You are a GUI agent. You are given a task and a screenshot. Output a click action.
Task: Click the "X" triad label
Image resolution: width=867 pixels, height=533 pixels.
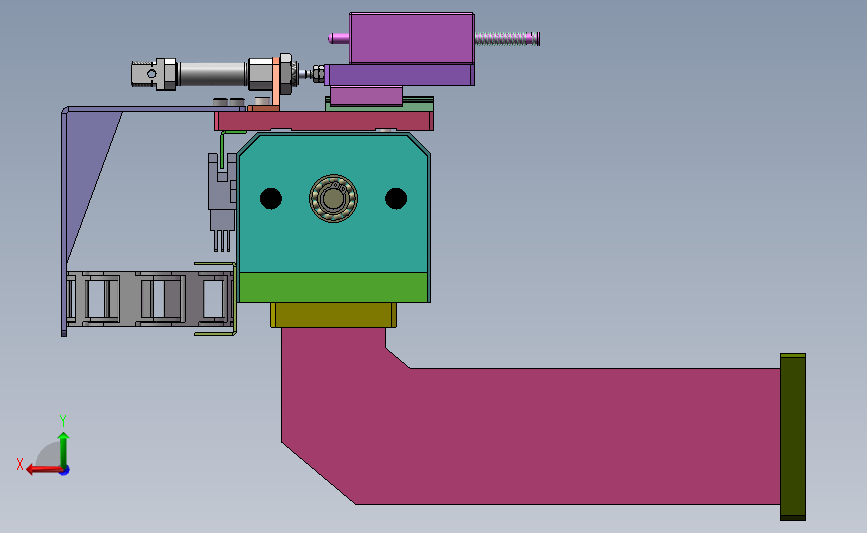(20, 464)
